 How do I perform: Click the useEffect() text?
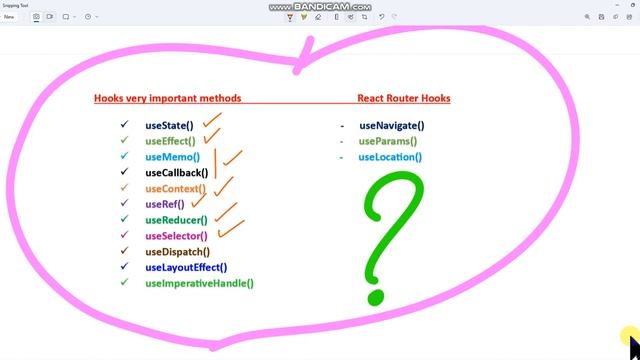[170, 141]
